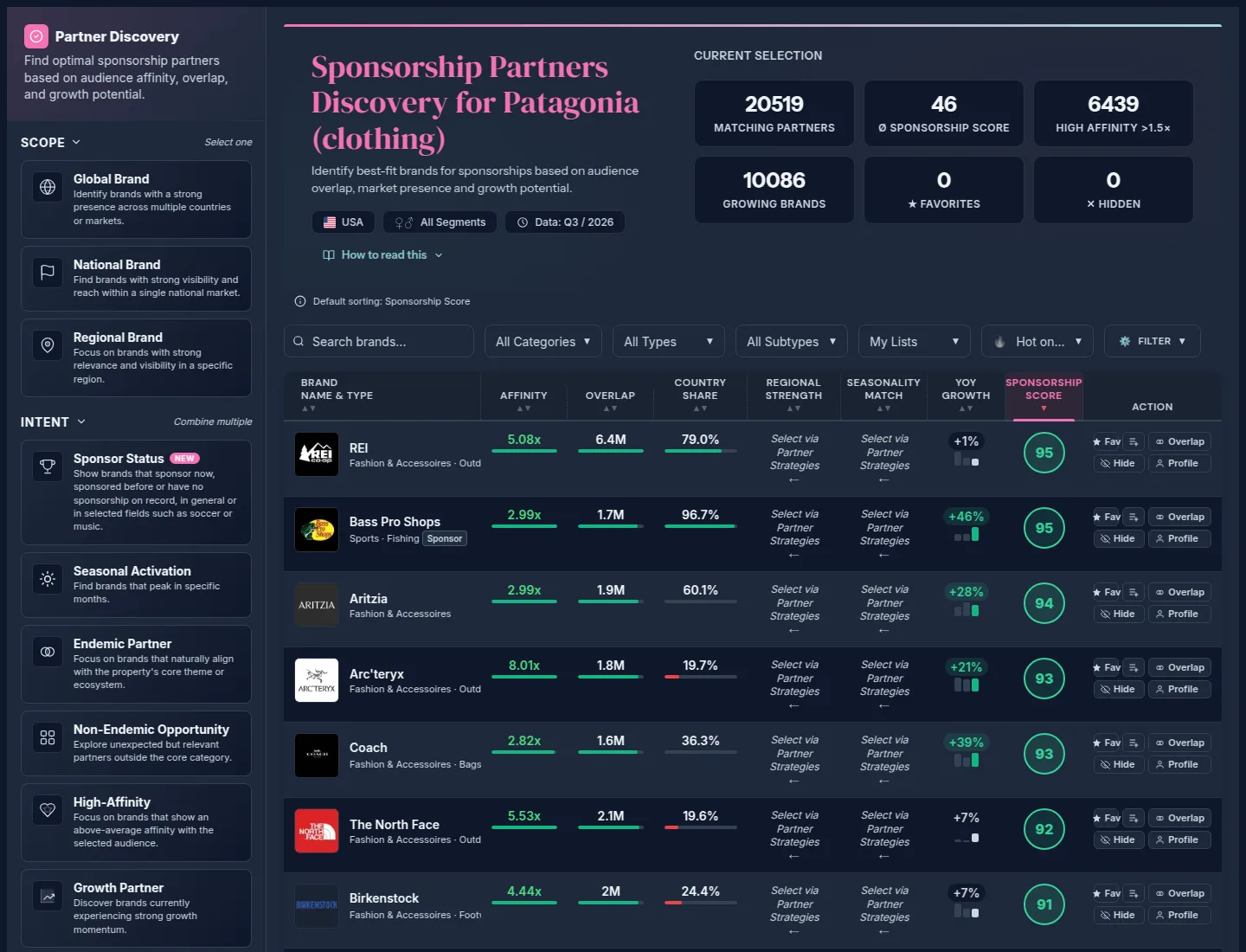Click the grid icon of Non-Endemic Opportunity
1246x952 pixels.
48,737
